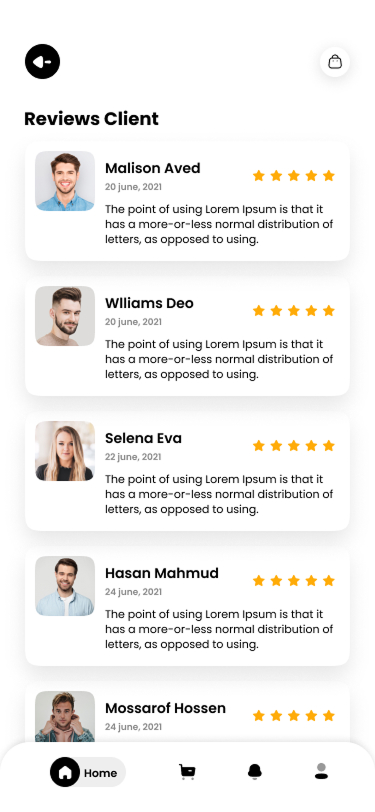Open notifications bell in bottom bar
Viewport: 375px width, 812px height.
(254, 772)
